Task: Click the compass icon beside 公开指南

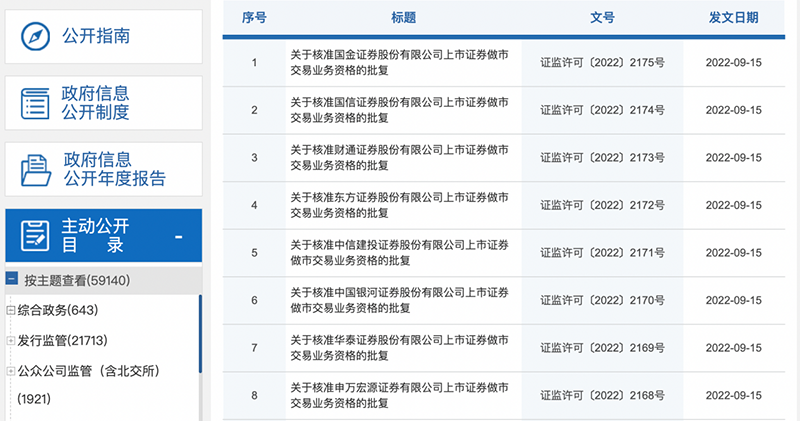Action: click(x=35, y=36)
